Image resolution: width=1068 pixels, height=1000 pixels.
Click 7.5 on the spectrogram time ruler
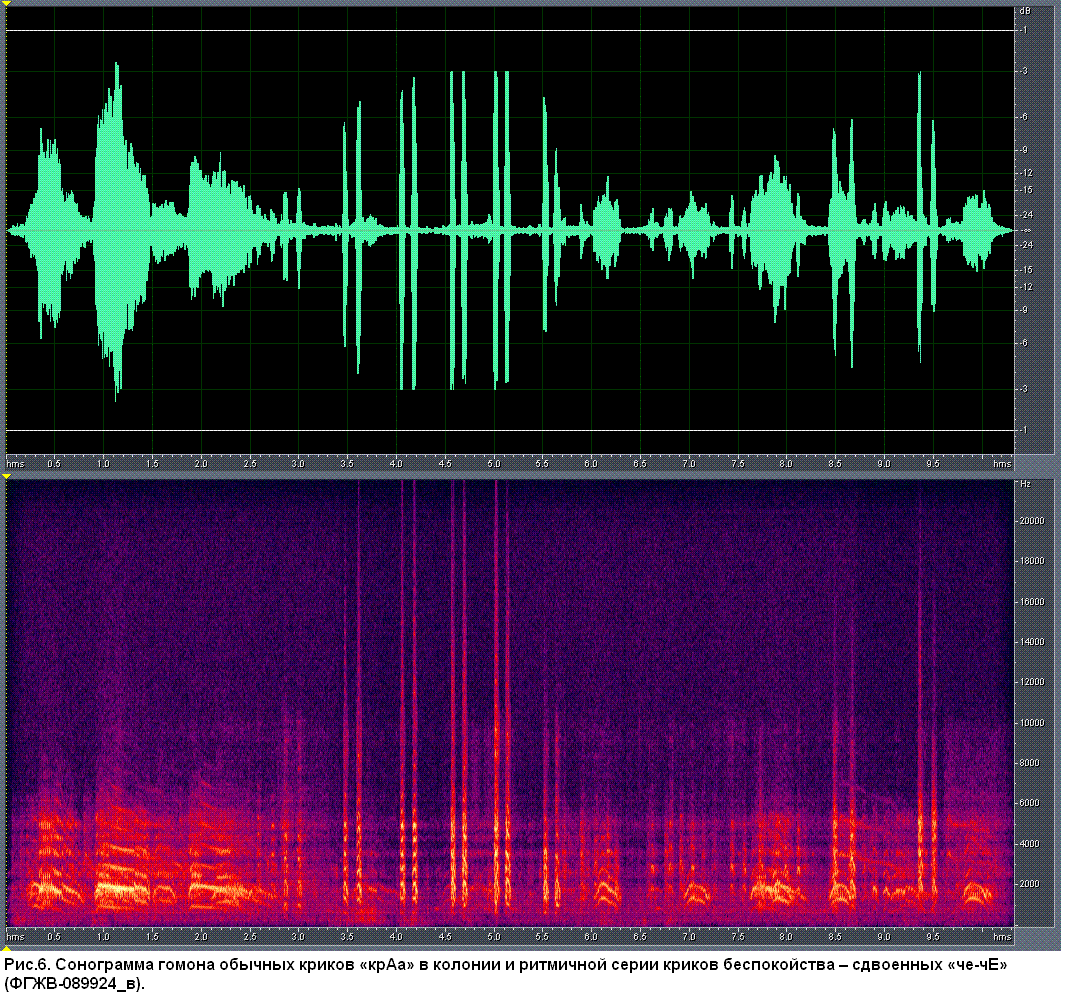738,937
